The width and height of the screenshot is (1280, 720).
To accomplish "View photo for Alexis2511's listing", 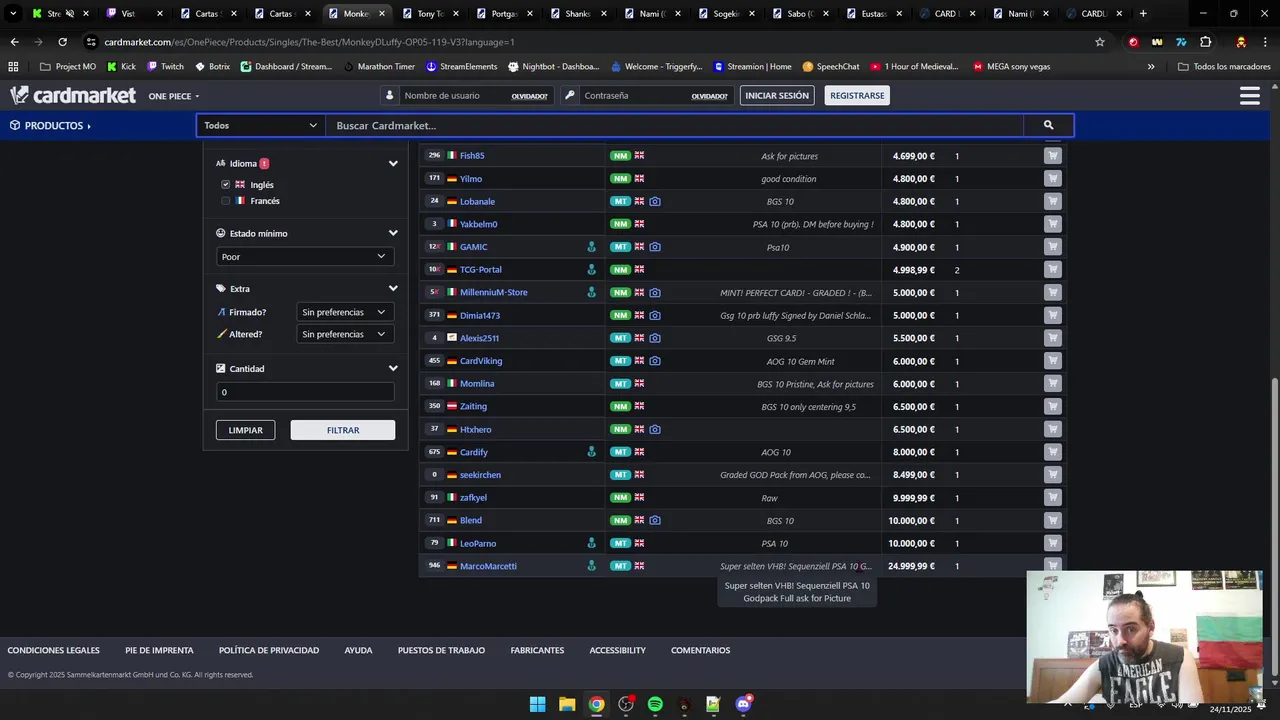I will point(655,338).
